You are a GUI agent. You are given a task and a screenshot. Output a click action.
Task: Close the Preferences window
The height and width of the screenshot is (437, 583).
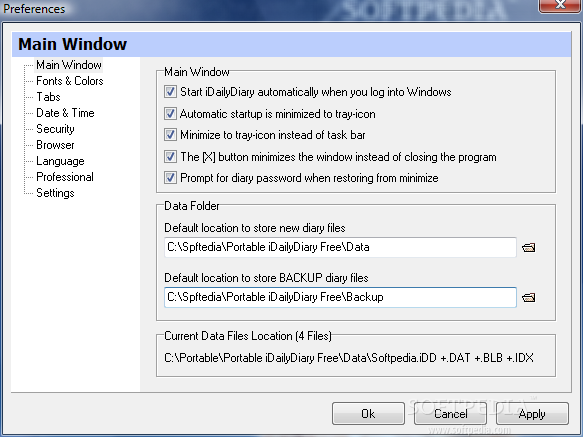(x=560, y=5)
